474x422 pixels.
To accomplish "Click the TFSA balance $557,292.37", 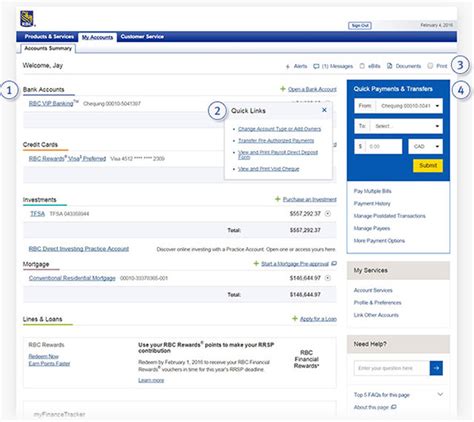I will coord(305,214).
